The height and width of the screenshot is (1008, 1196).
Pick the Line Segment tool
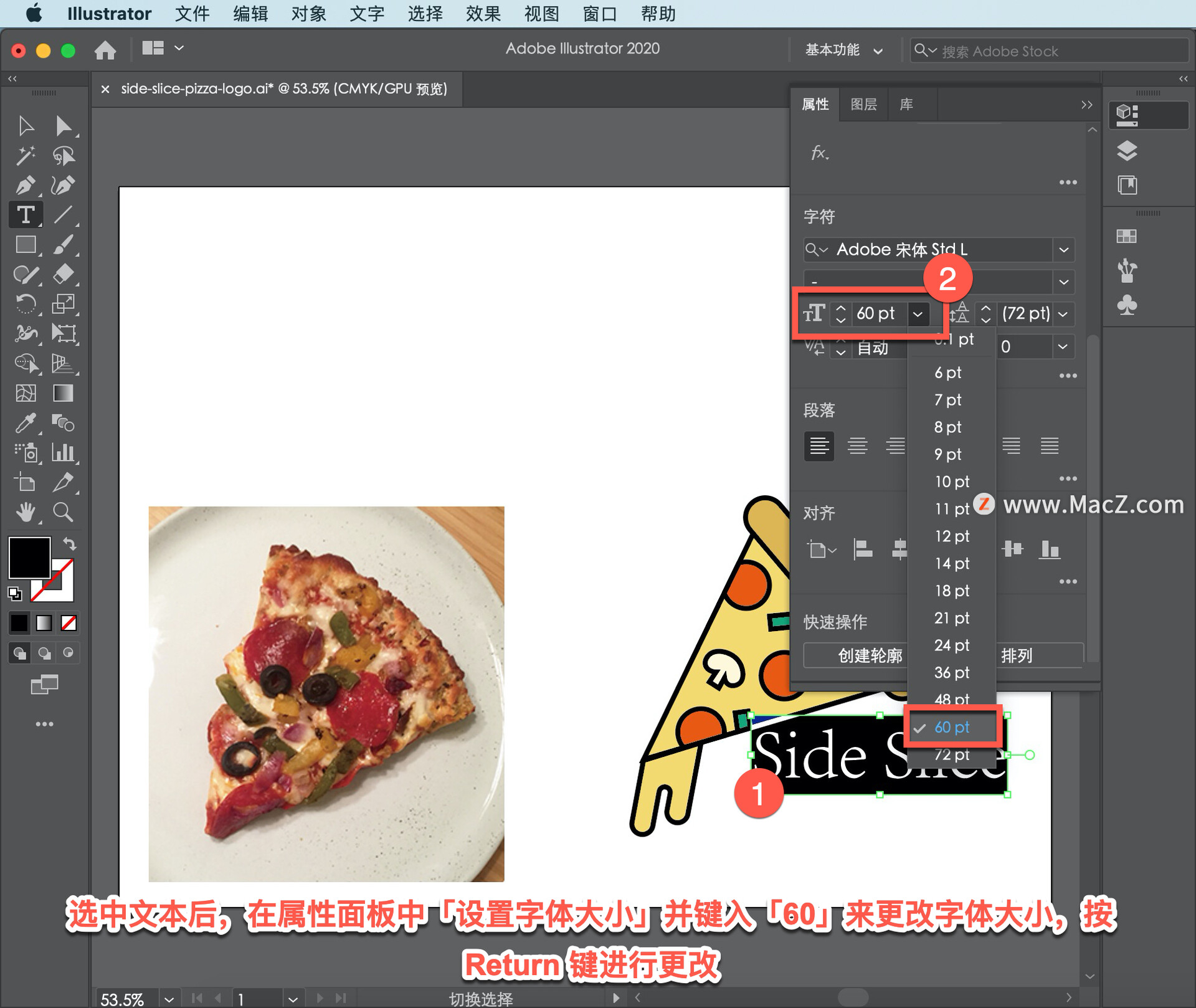(x=63, y=215)
